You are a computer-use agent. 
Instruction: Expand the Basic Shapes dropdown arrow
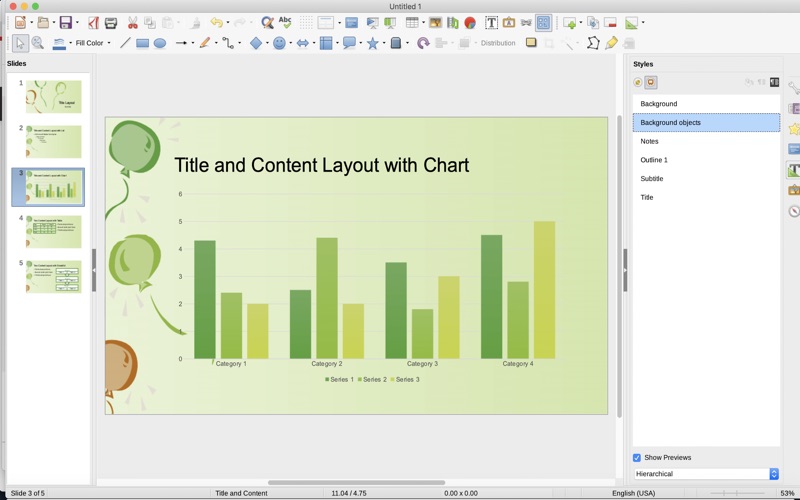pyautogui.click(x=267, y=43)
